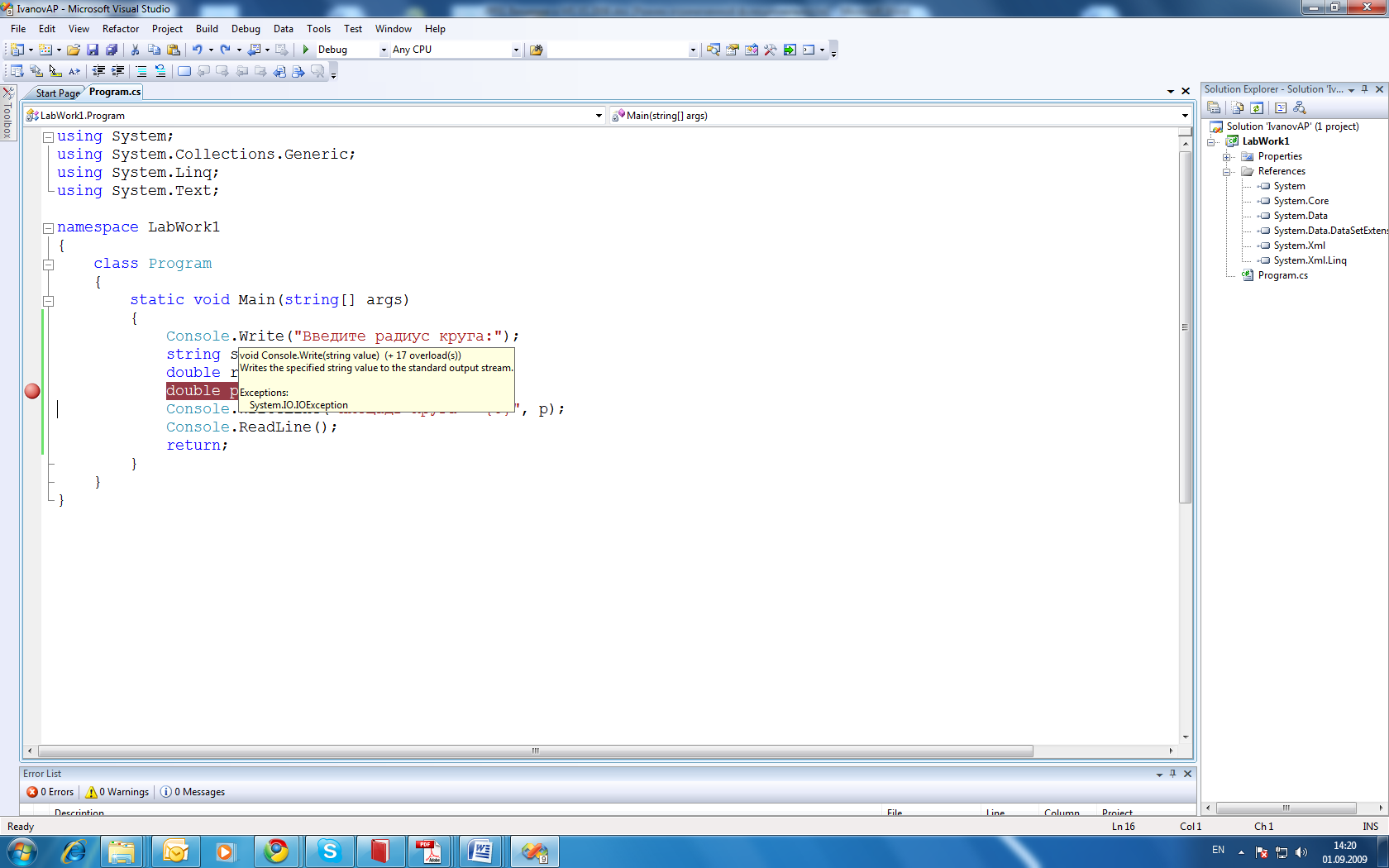This screenshot has width=1389, height=868.
Task: Click the editor's horizontal scrollbar thumb
Action: tap(536, 751)
